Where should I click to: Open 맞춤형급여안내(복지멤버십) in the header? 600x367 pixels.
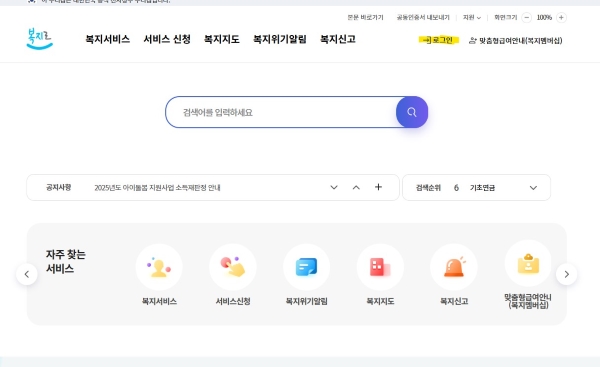515,41
